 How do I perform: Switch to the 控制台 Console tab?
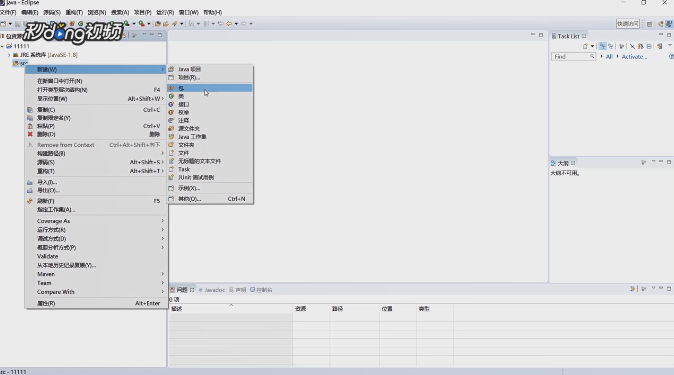tap(261, 290)
